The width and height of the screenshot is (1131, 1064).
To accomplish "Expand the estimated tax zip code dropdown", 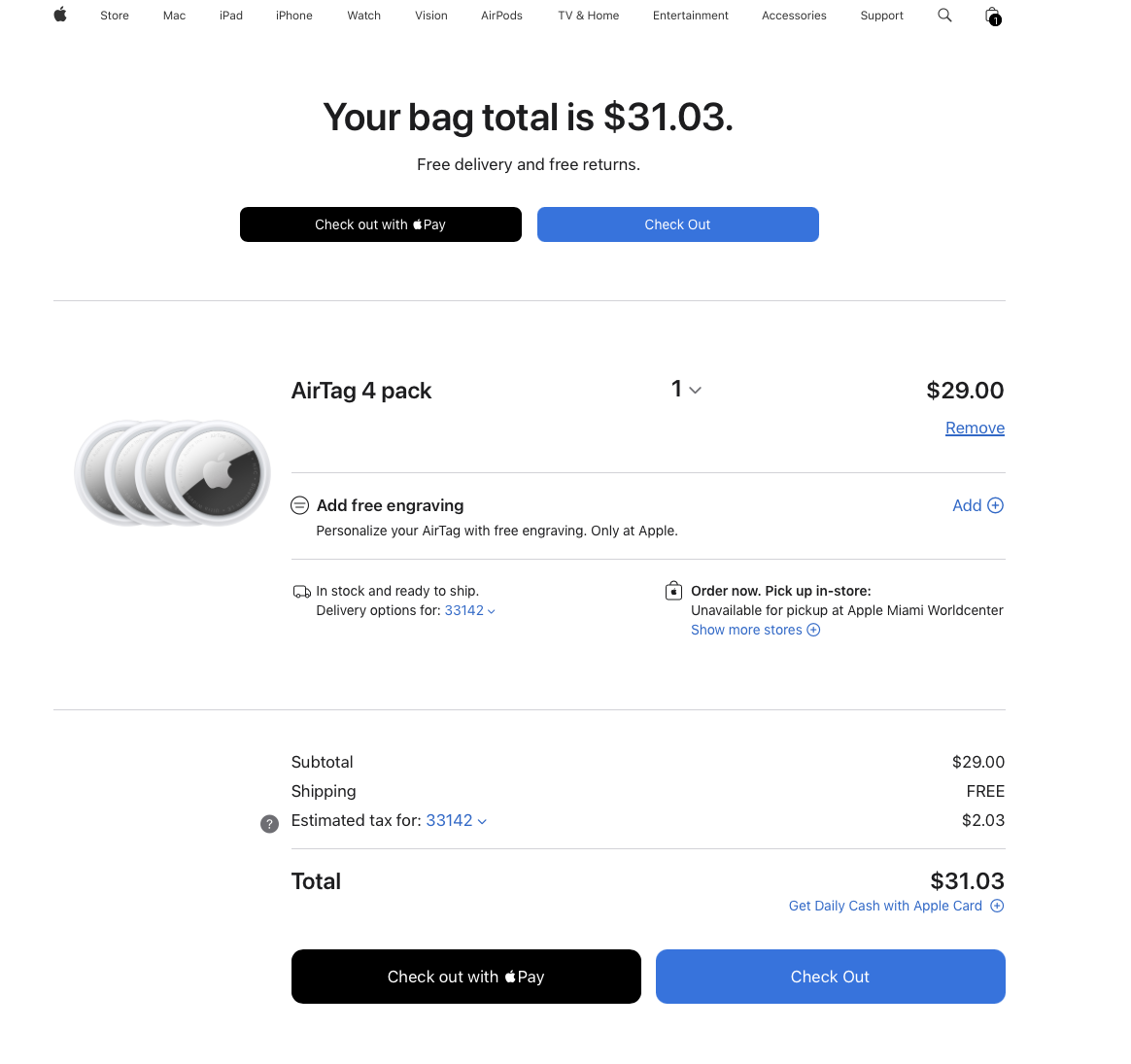I will tap(456, 820).
